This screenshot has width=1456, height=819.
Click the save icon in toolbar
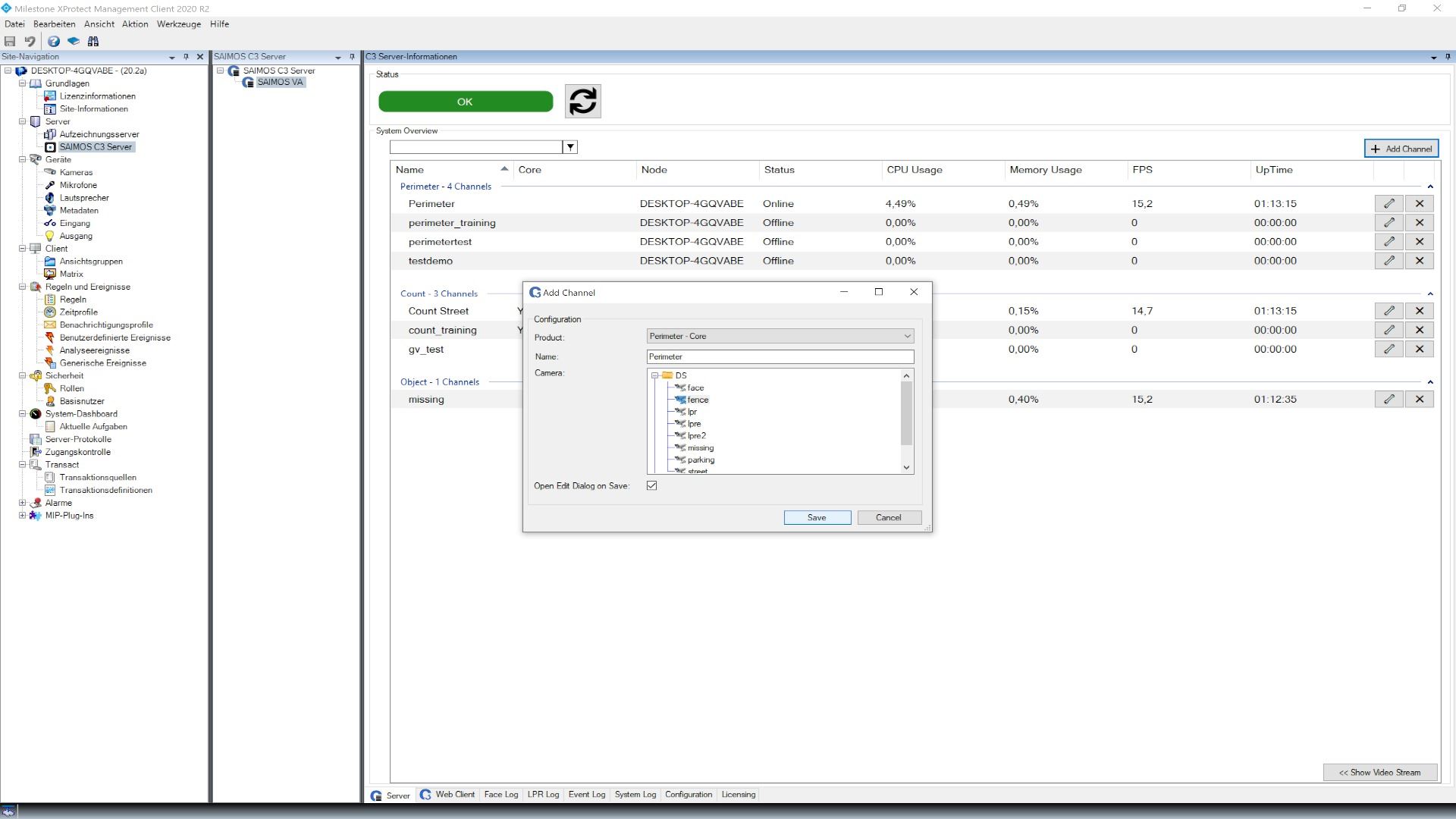10,42
